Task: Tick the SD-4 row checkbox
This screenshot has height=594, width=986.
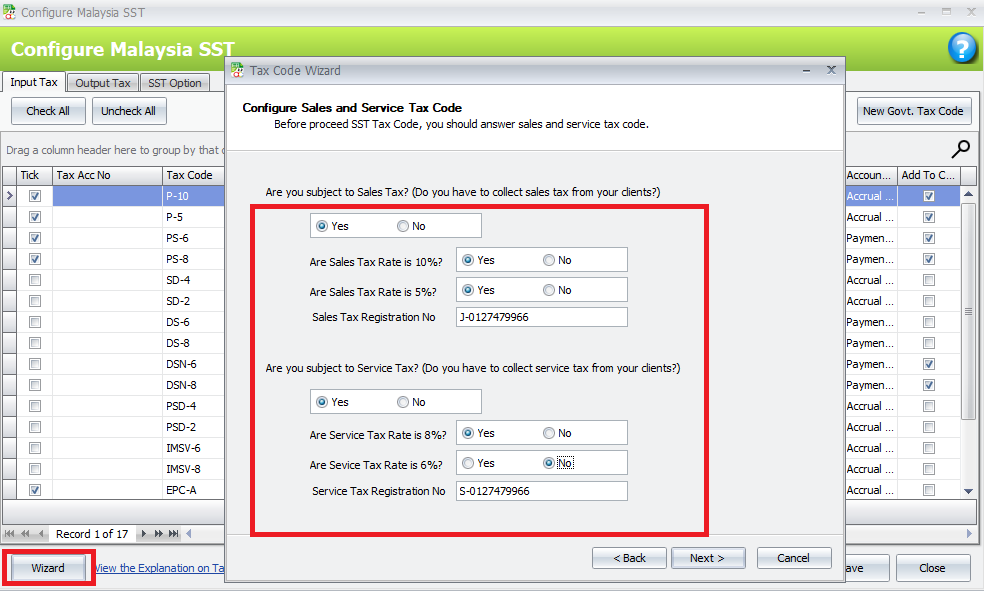Action: pos(35,280)
